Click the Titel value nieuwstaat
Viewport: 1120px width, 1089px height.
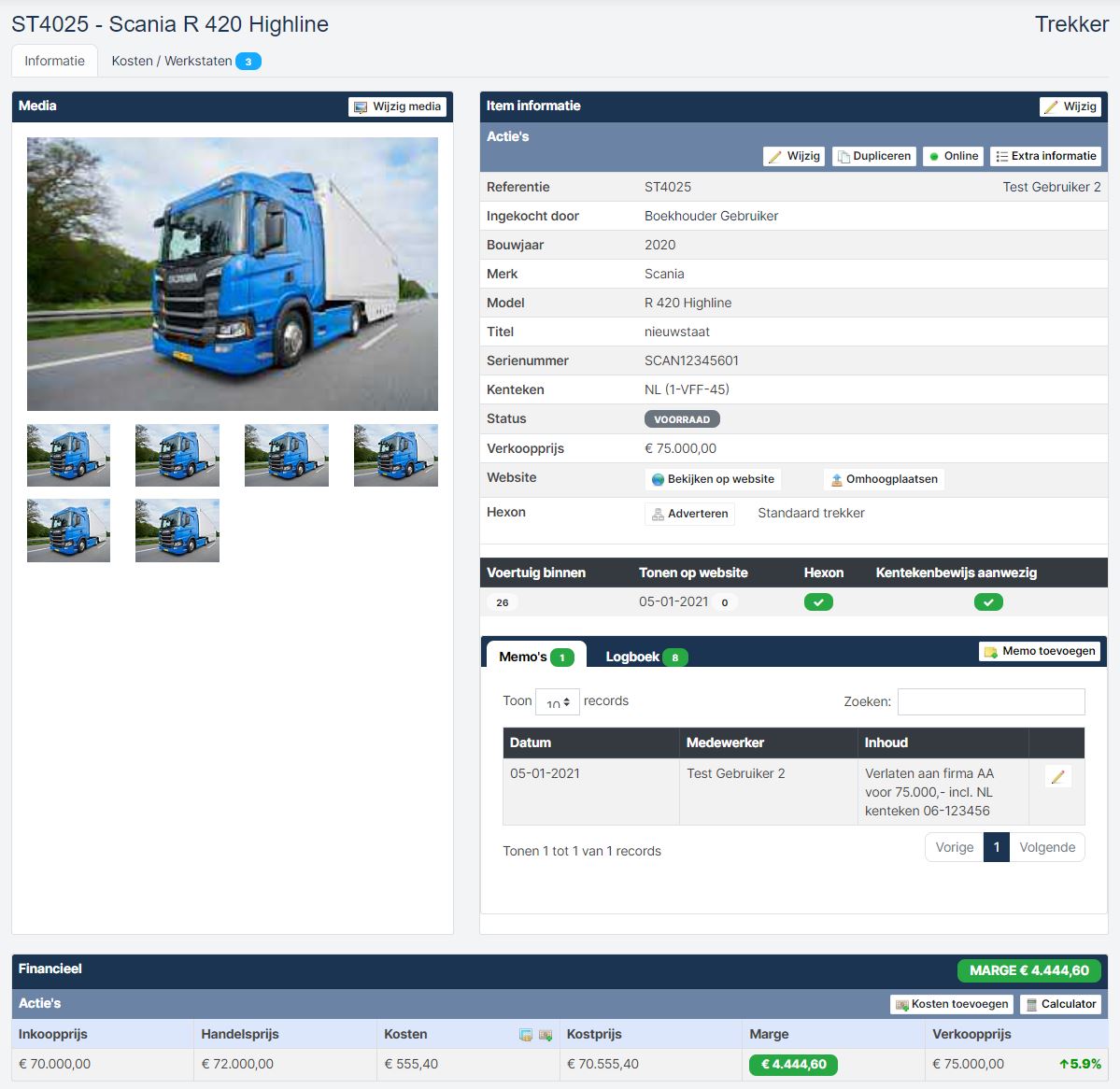tap(677, 332)
